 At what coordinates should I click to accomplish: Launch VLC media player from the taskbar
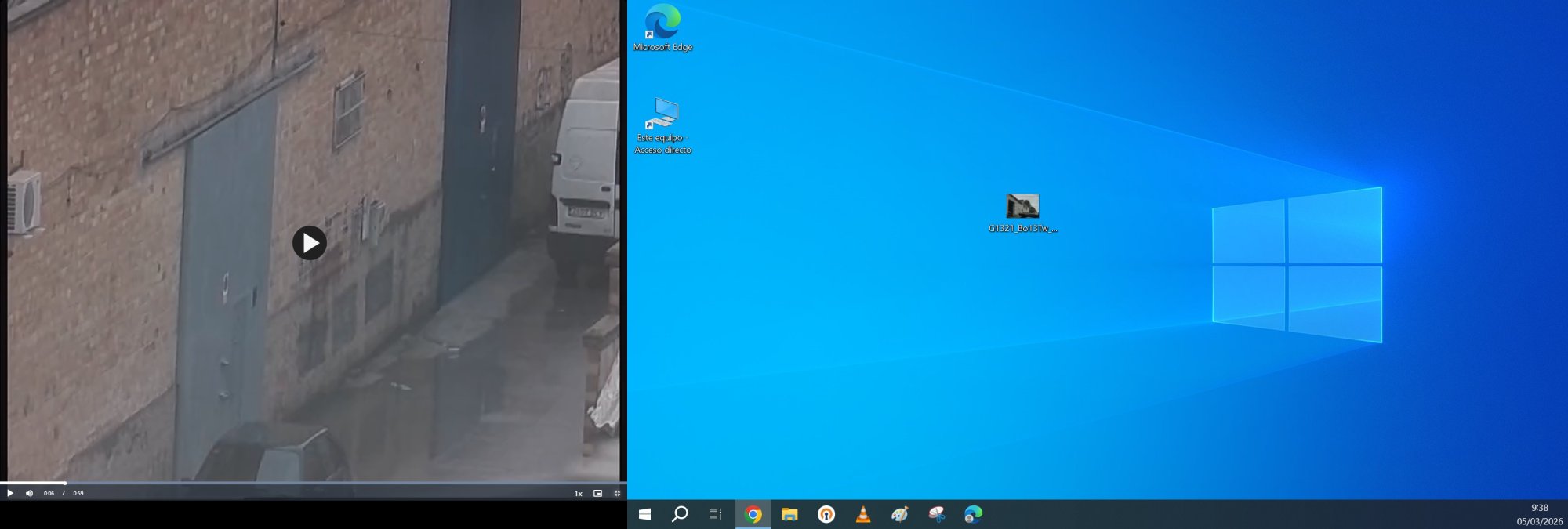(863, 514)
